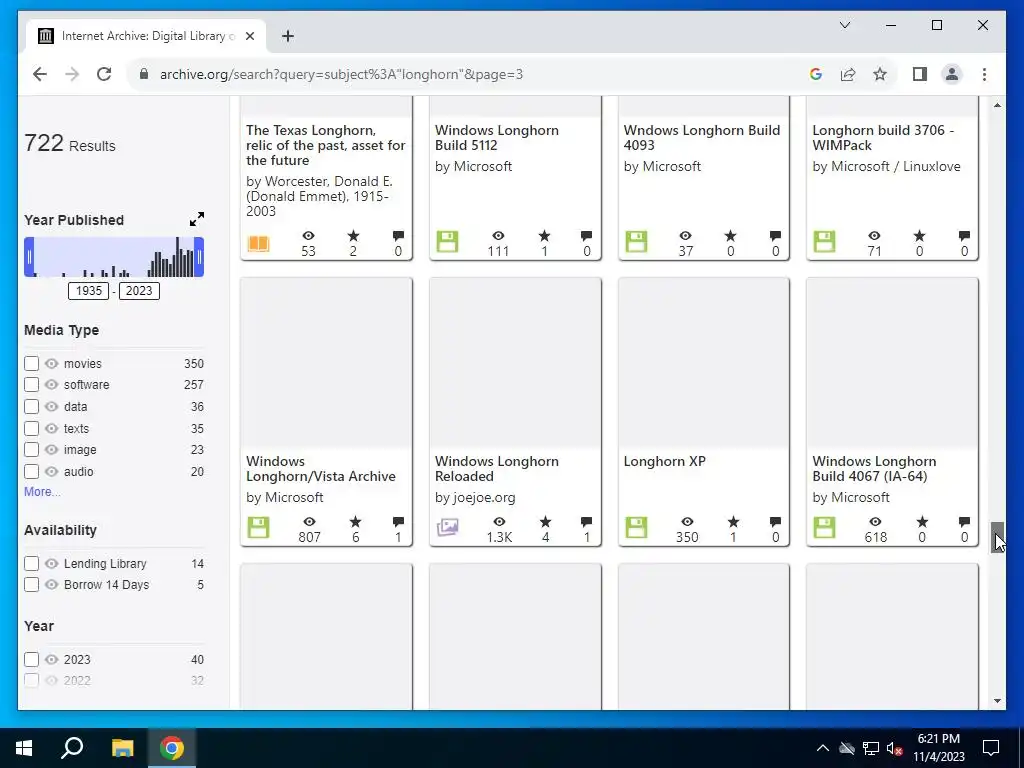The image size is (1024, 768).
Task: Hide 2023 results with eye icon
Action: (x=52, y=660)
